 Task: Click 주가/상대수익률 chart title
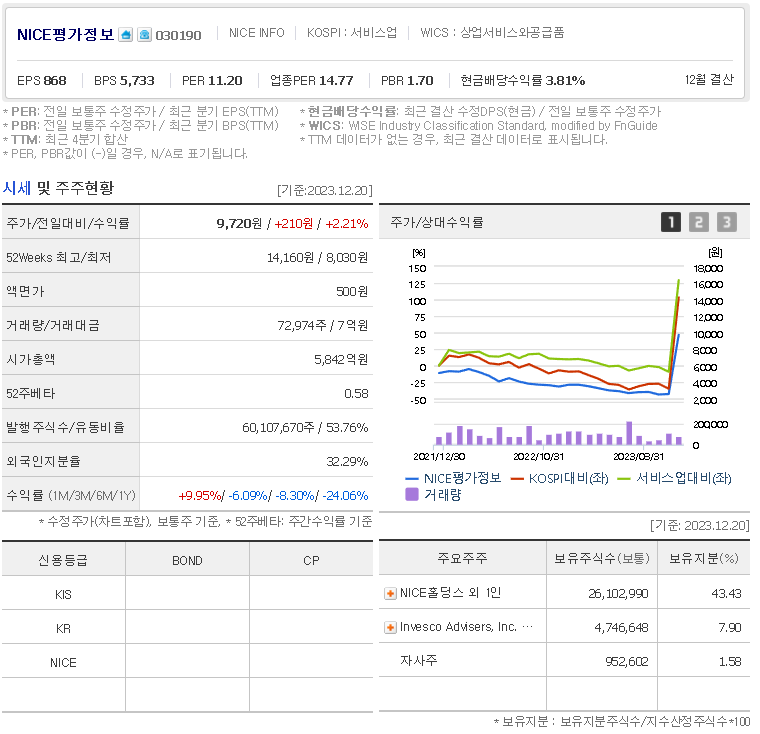[437, 222]
